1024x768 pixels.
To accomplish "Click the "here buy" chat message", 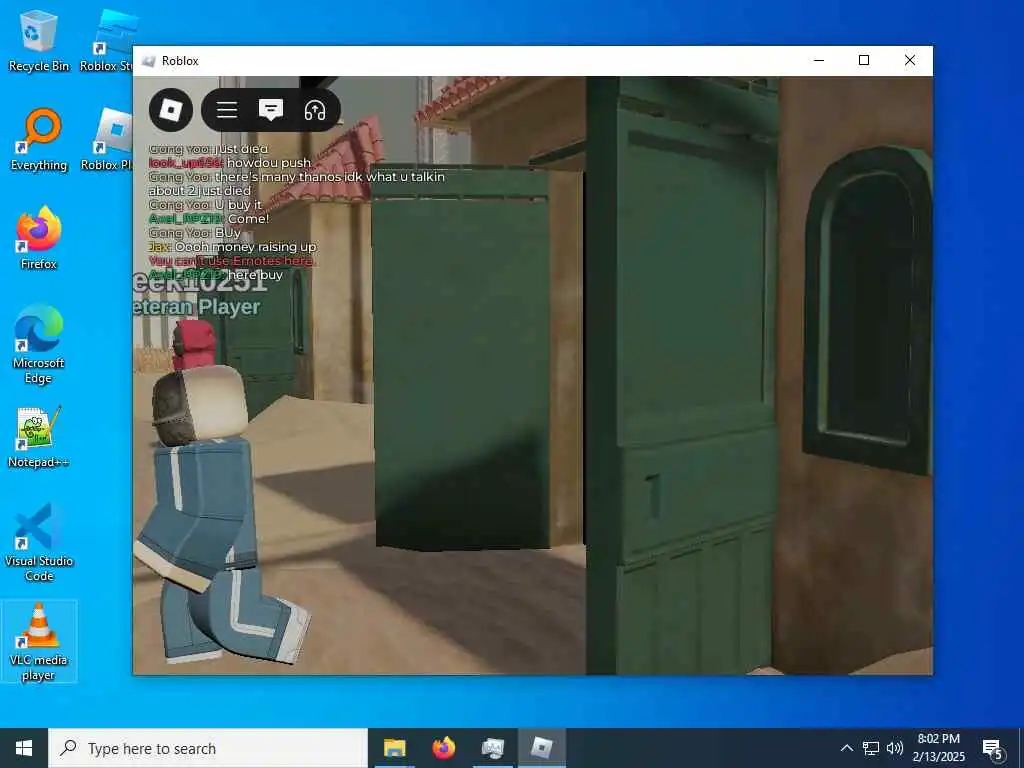I will pos(255,275).
